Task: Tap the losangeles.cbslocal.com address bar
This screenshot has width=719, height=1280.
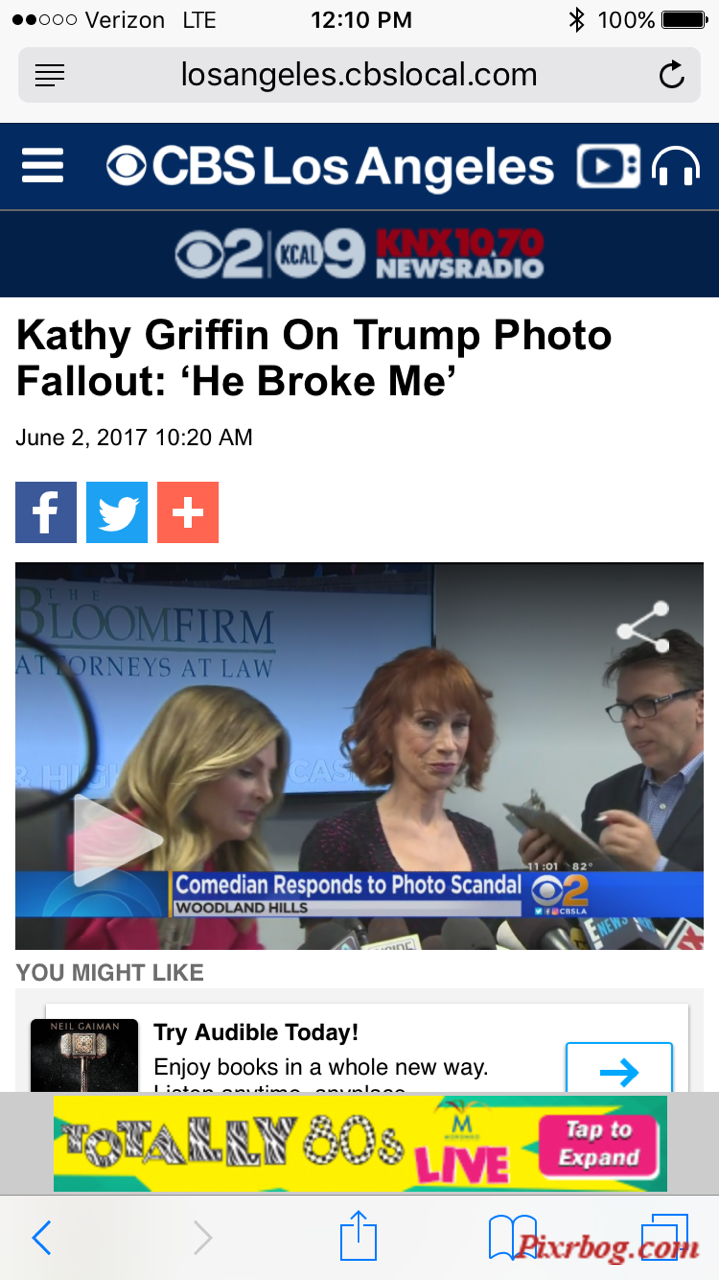Action: click(x=359, y=75)
